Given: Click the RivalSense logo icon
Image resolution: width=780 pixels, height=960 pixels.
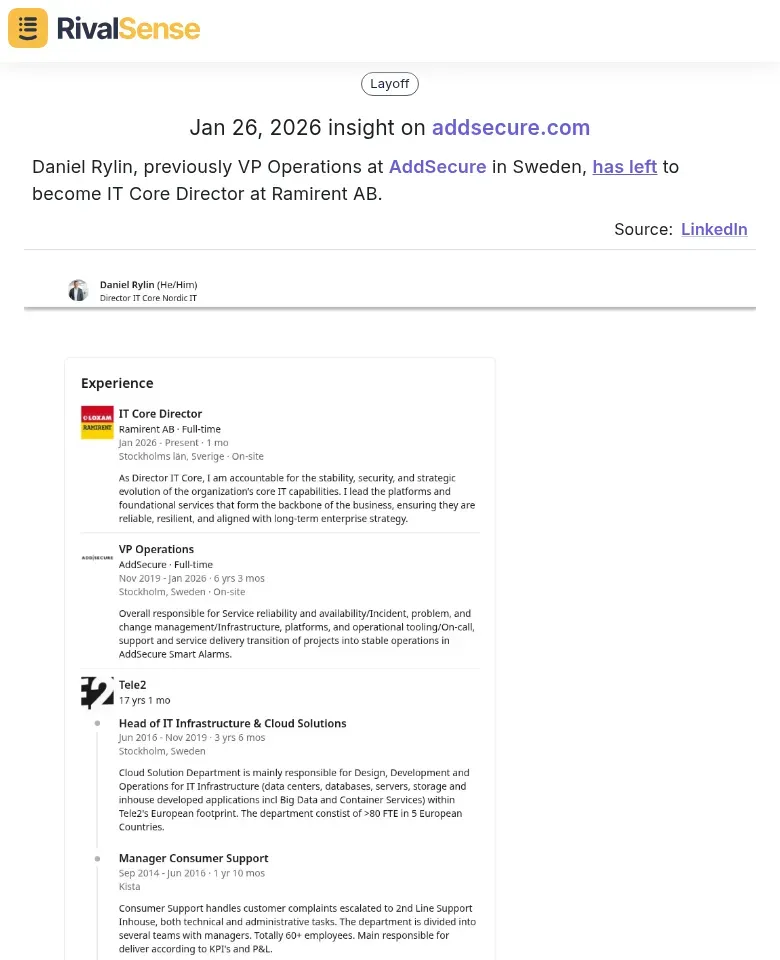Looking at the screenshot, I should tap(28, 28).
